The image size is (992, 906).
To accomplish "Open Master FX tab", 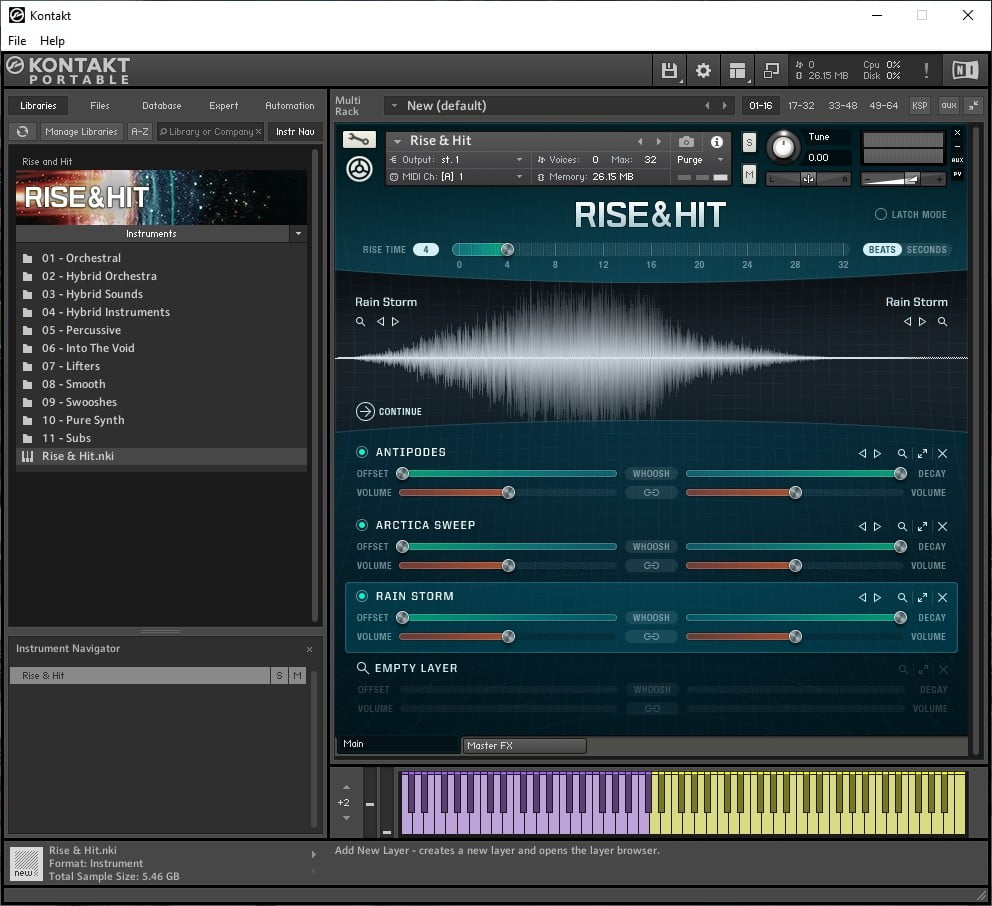I will point(524,745).
